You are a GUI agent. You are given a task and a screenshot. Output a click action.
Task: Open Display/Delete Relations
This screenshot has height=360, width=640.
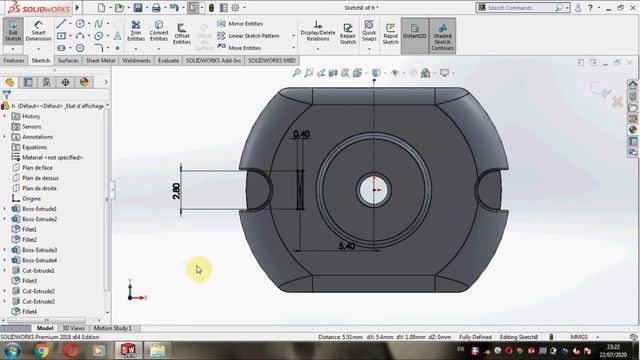pos(318,31)
